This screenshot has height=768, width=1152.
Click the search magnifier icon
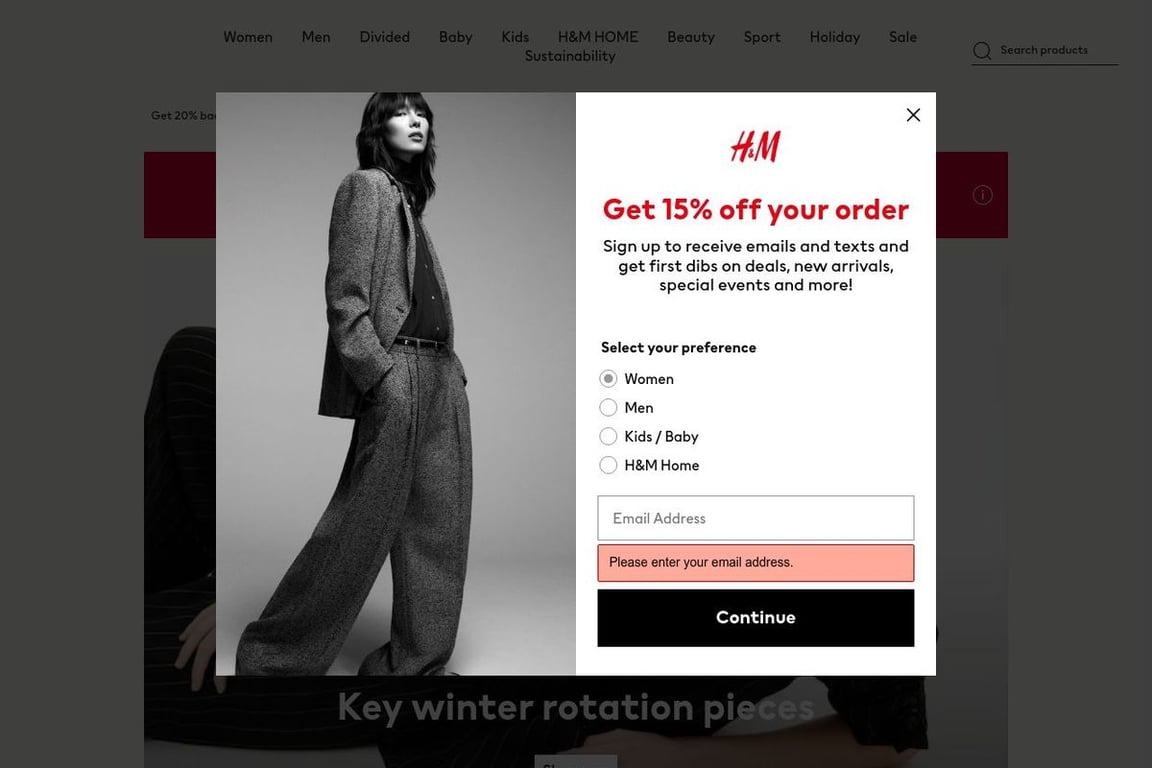[982, 51]
